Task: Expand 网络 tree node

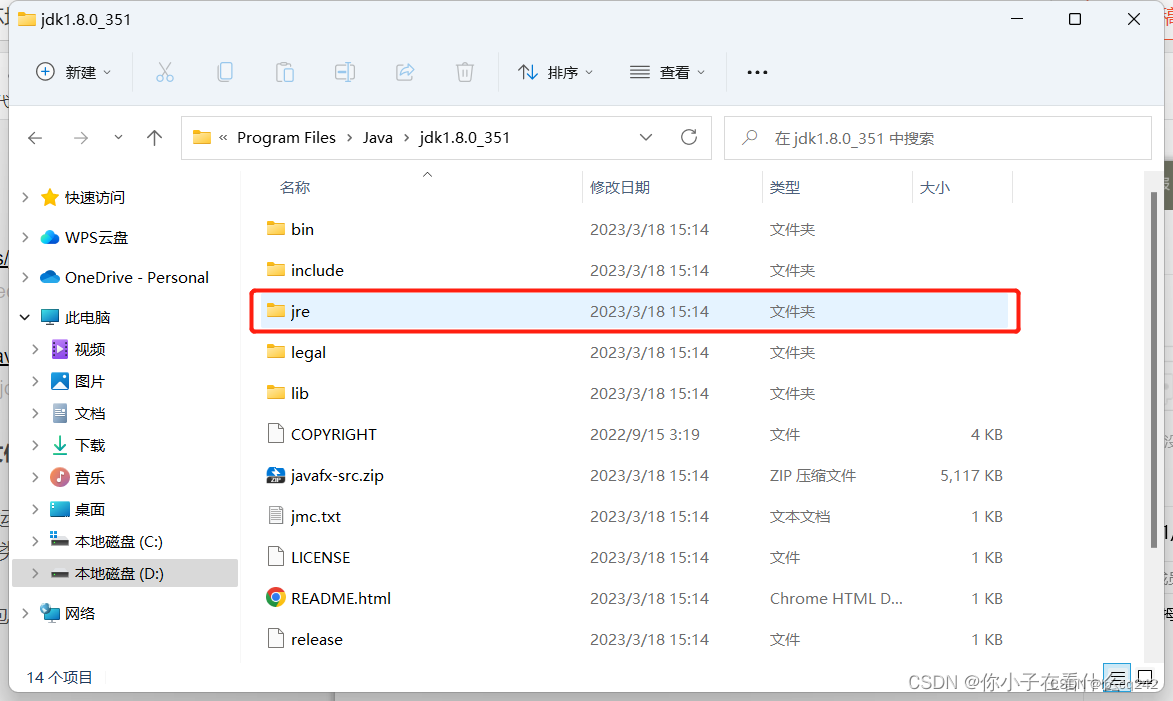Action: tap(25, 613)
